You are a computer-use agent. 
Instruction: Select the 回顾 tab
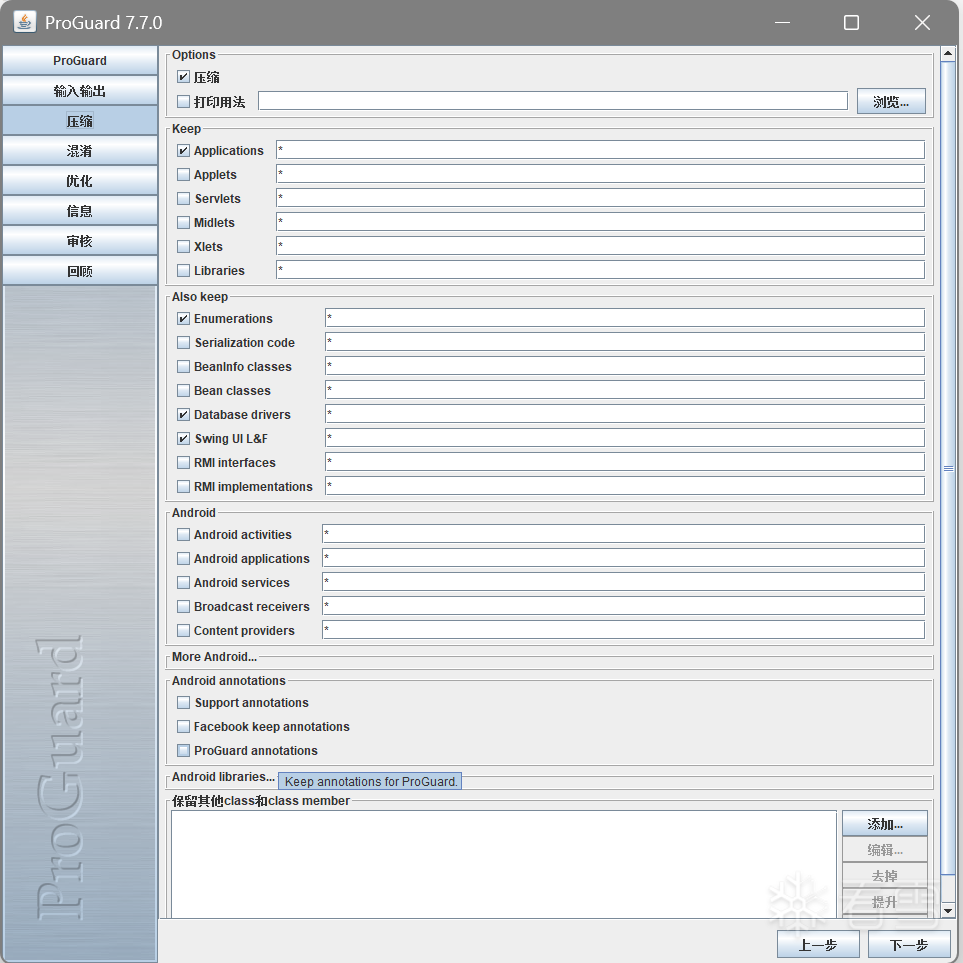[80, 271]
